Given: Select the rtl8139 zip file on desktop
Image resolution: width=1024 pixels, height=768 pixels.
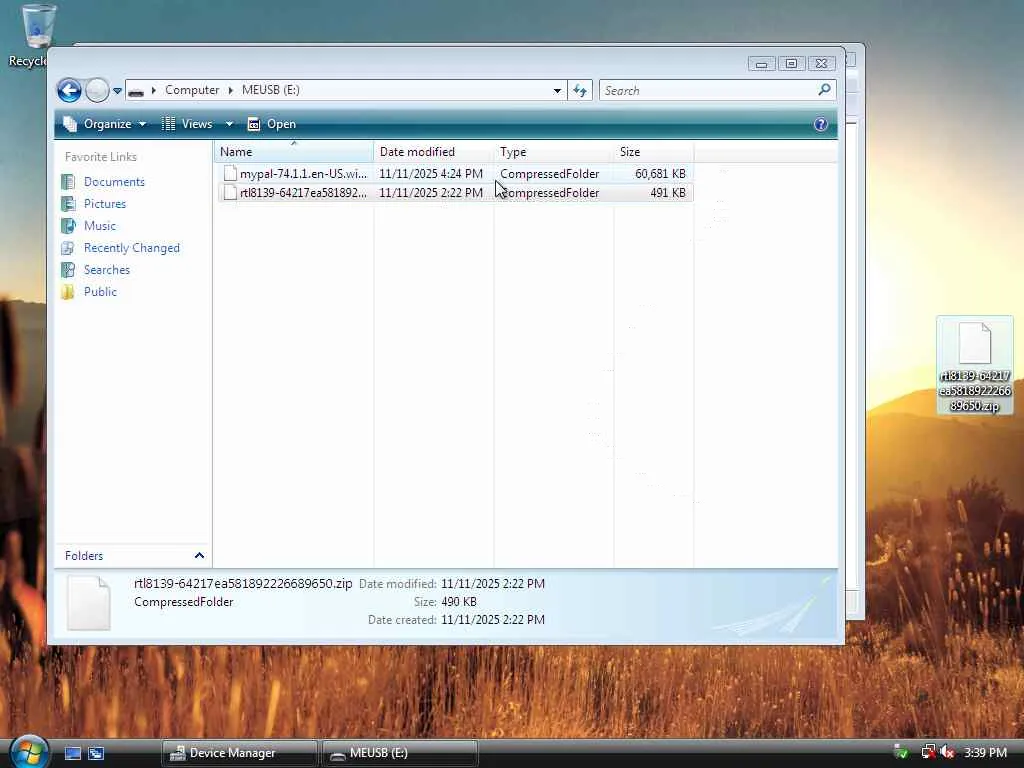Looking at the screenshot, I should click(x=974, y=366).
